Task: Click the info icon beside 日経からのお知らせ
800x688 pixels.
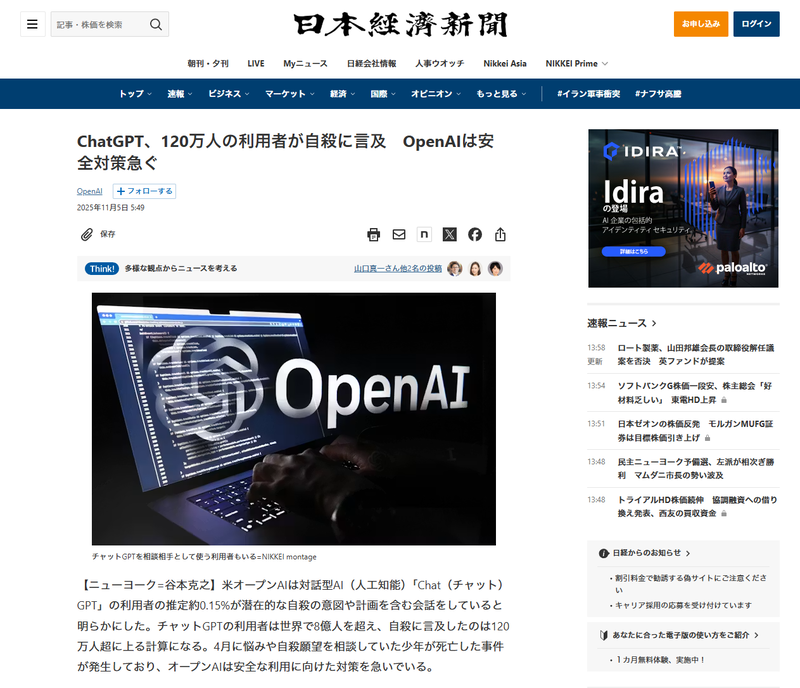Action: 604,553
